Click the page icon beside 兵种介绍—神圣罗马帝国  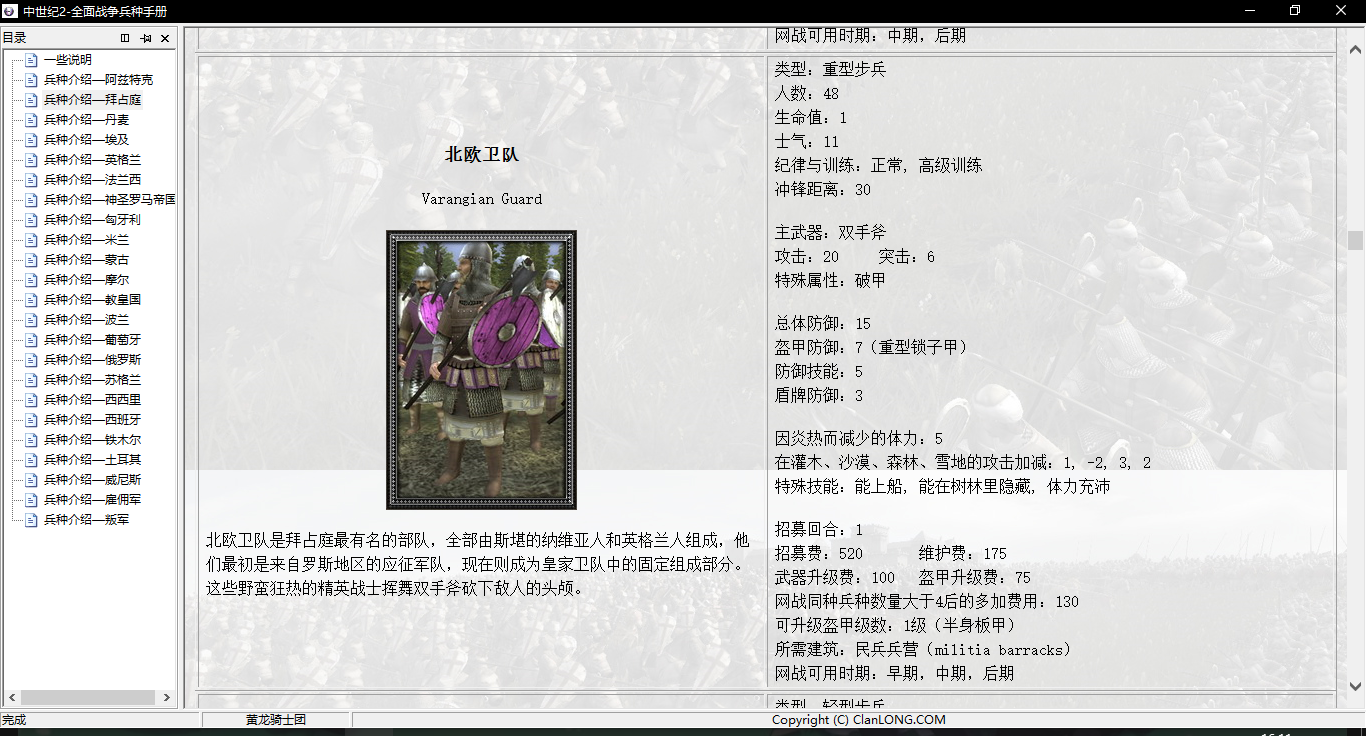tap(32, 200)
